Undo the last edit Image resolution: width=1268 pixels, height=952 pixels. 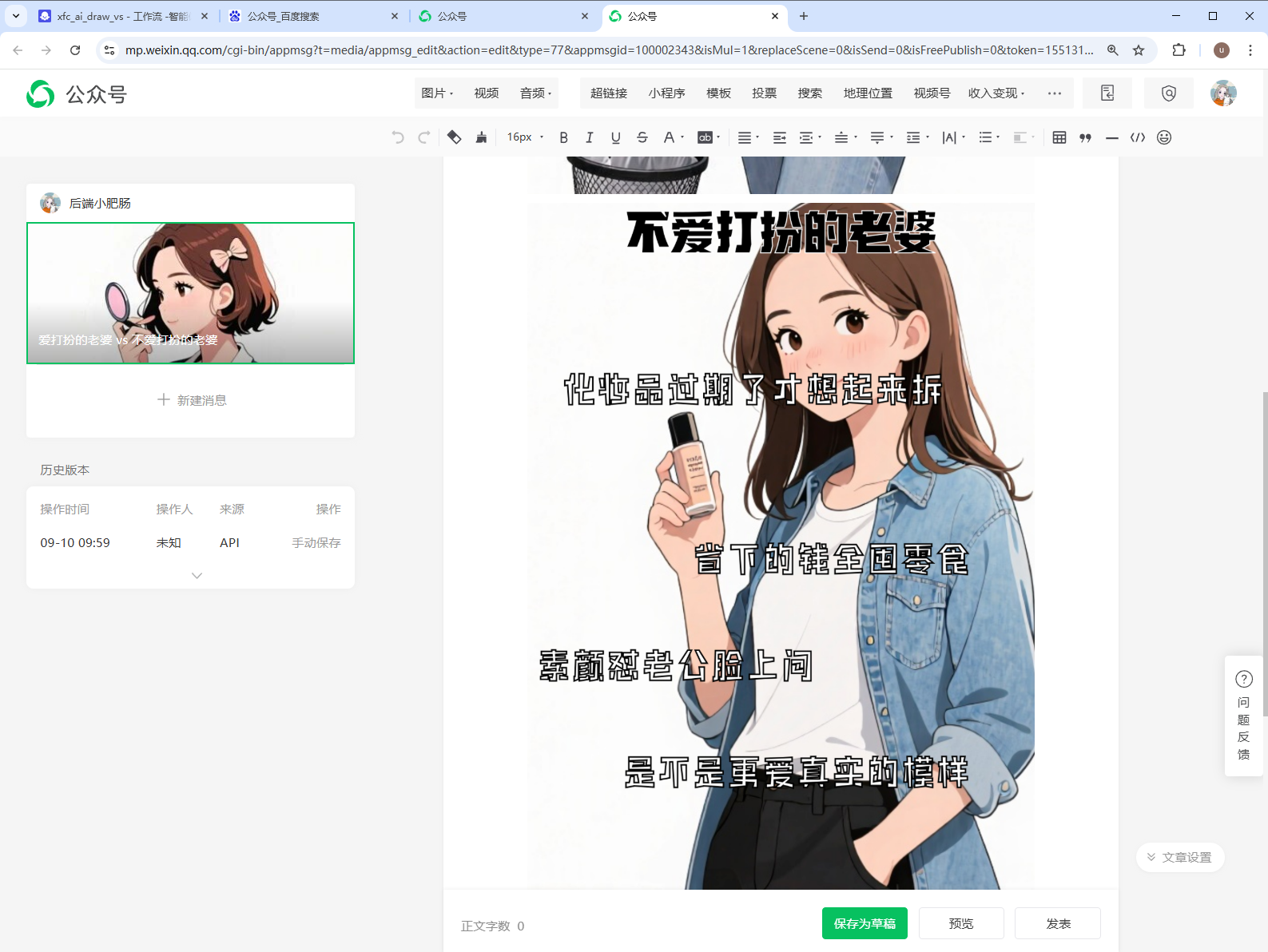(x=398, y=137)
